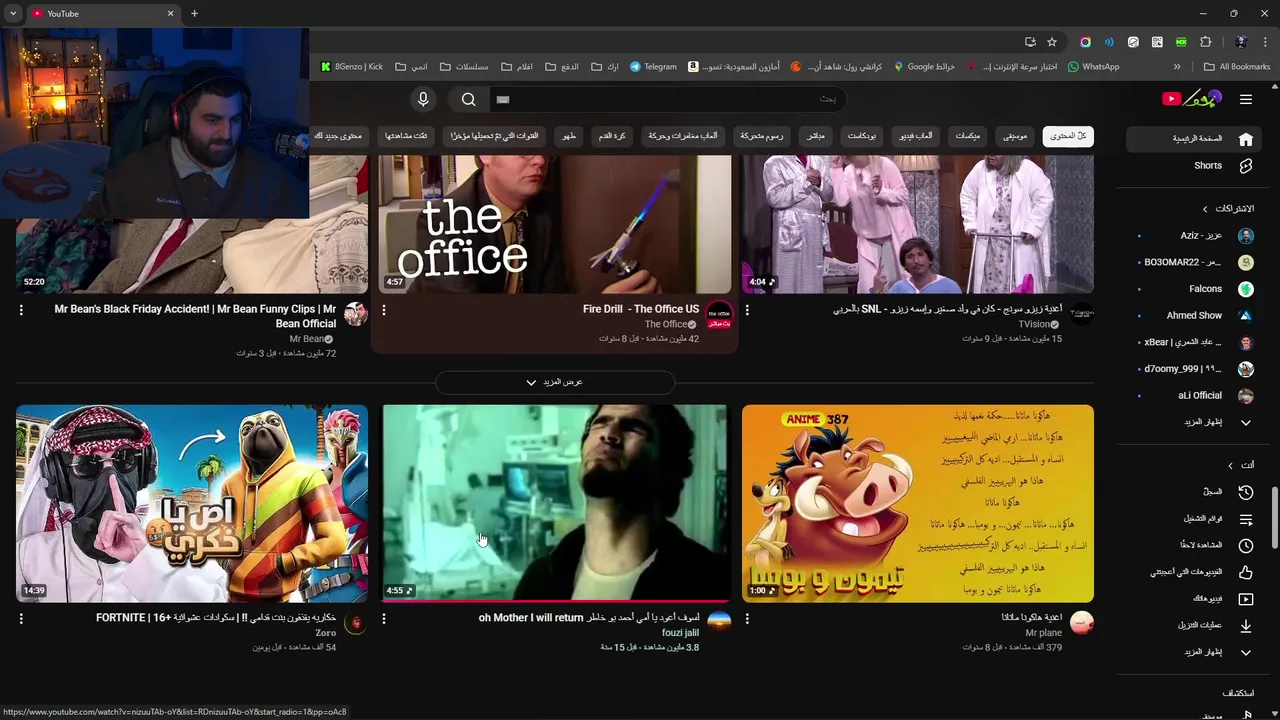Click the microphone voice search icon
Screen dimensions: 1280x720
click(x=423, y=99)
